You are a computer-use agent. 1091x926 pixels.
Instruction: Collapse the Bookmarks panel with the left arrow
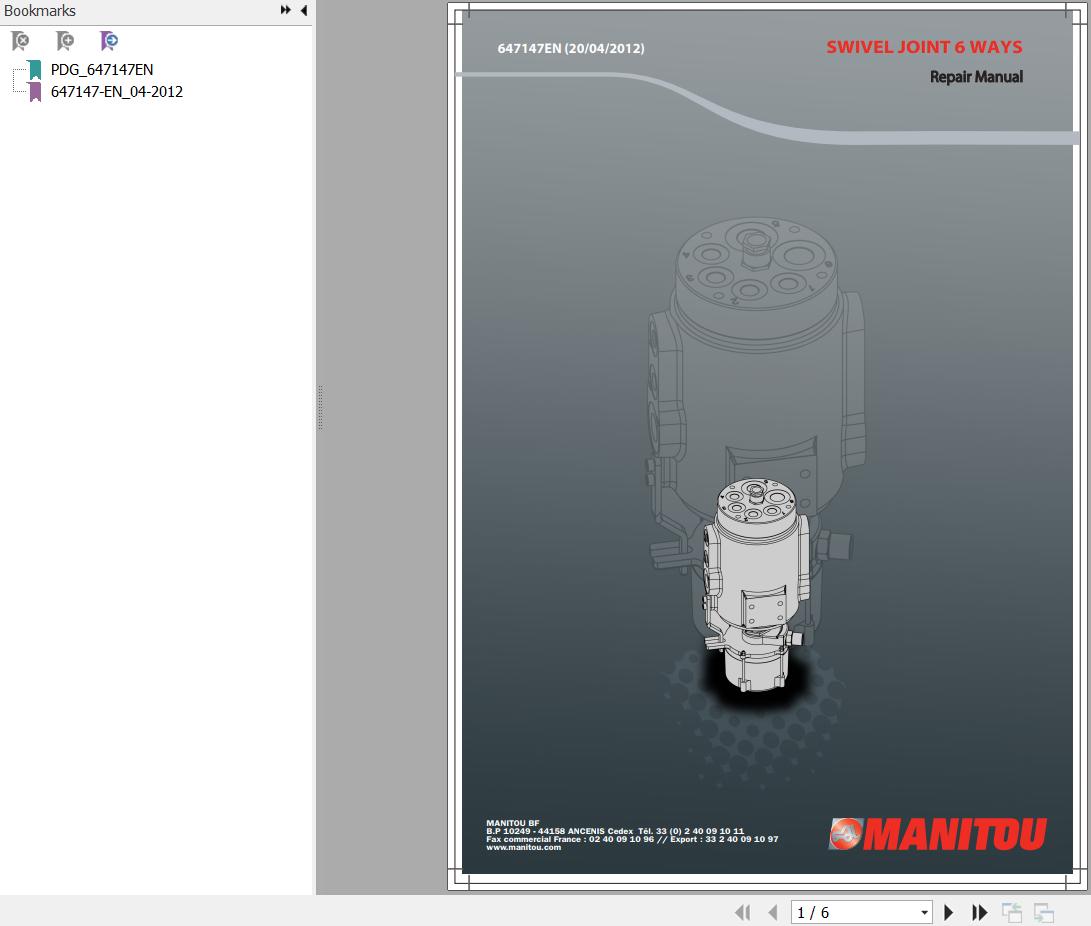pos(304,10)
